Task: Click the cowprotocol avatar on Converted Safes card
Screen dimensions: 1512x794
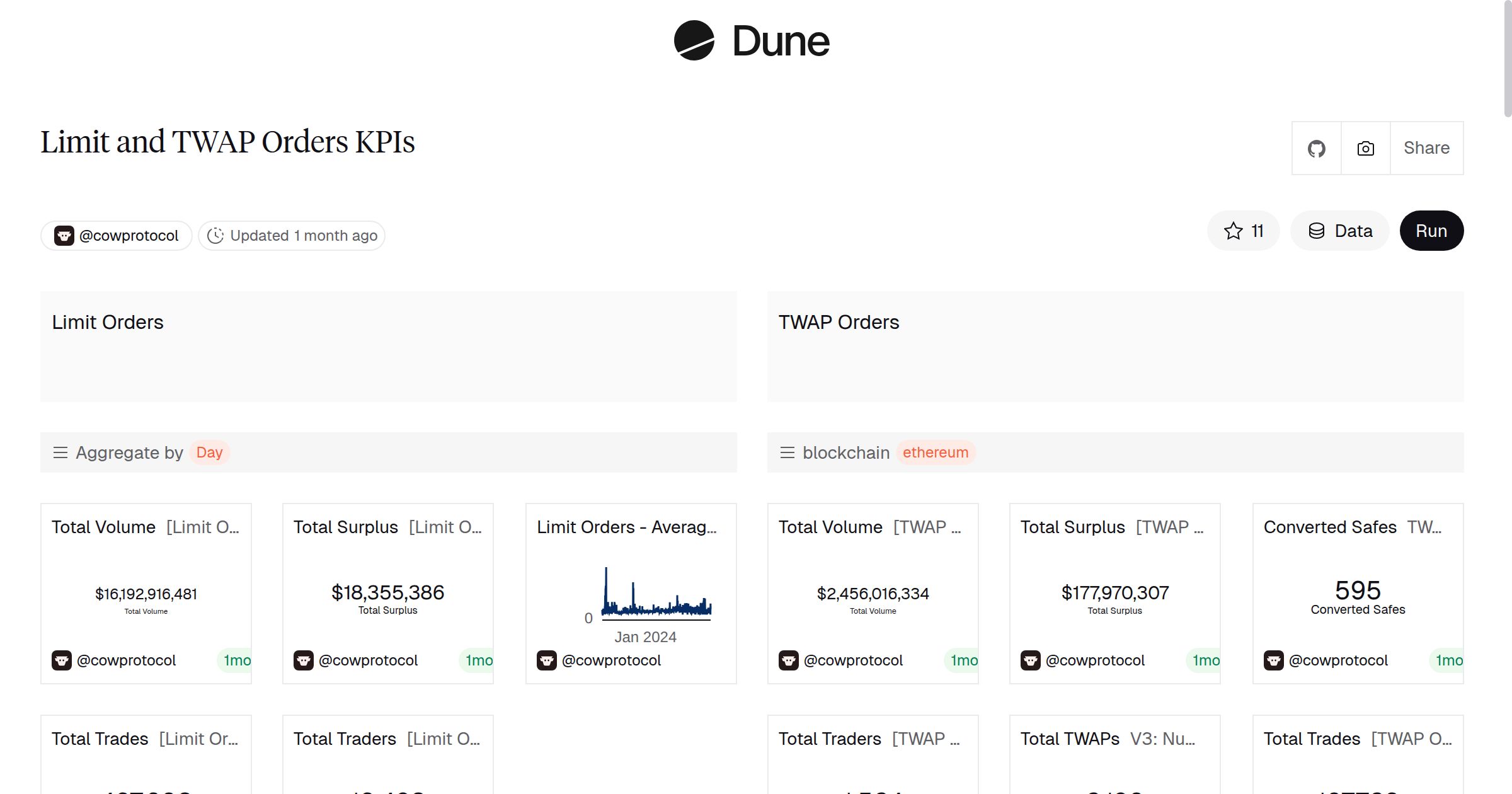Action: pyautogui.click(x=1274, y=660)
